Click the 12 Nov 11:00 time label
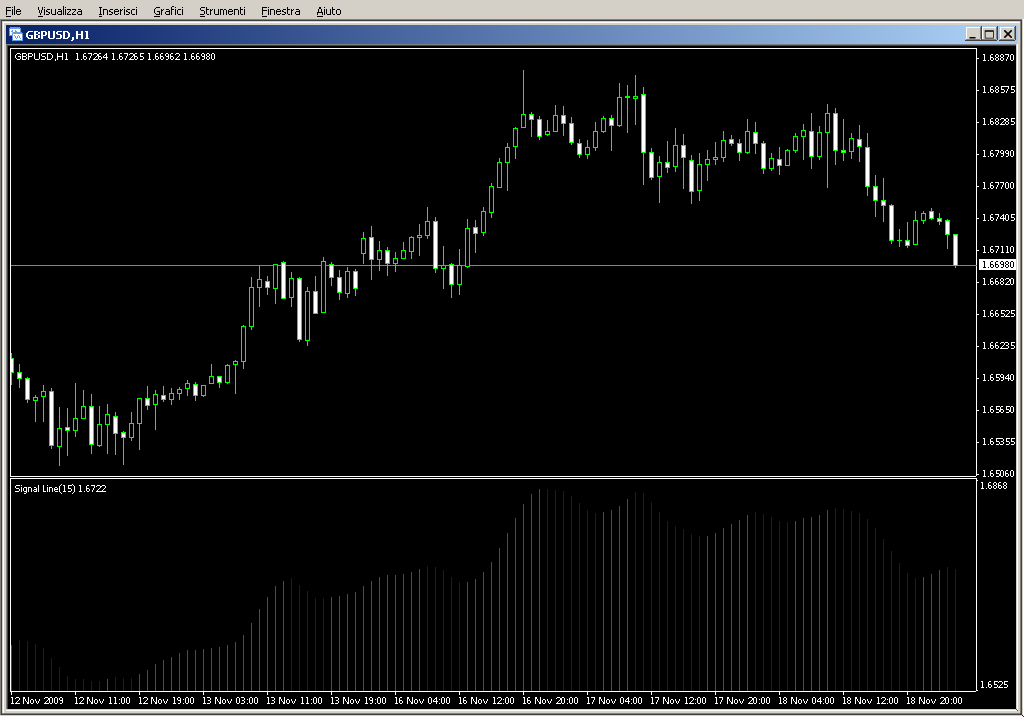This screenshot has width=1024, height=717. point(102,701)
